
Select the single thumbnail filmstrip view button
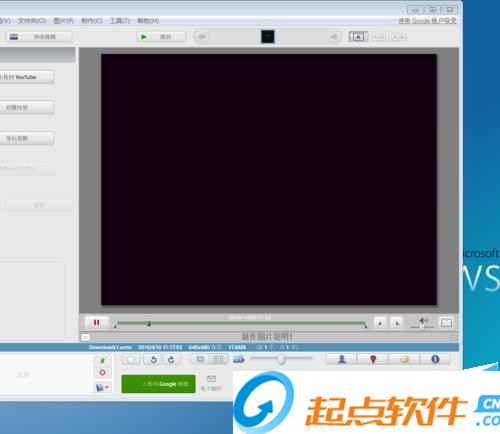click(x=200, y=359)
